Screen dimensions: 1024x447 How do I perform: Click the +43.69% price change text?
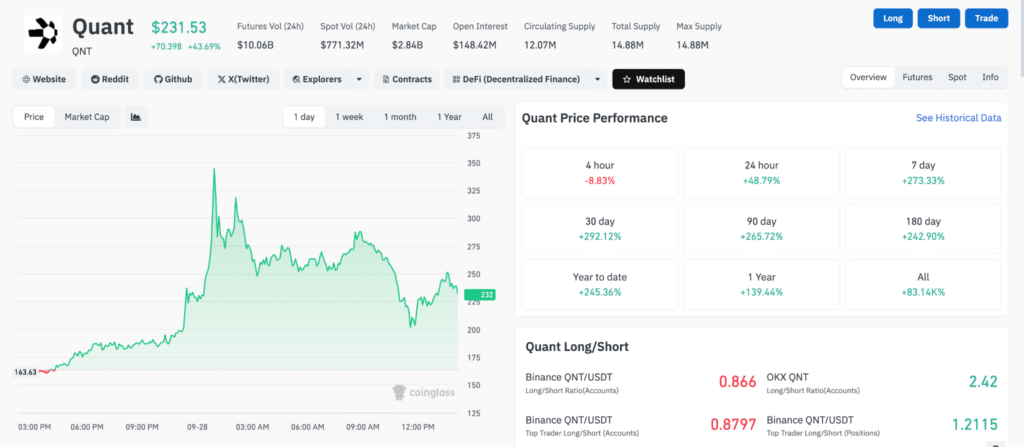pos(204,46)
